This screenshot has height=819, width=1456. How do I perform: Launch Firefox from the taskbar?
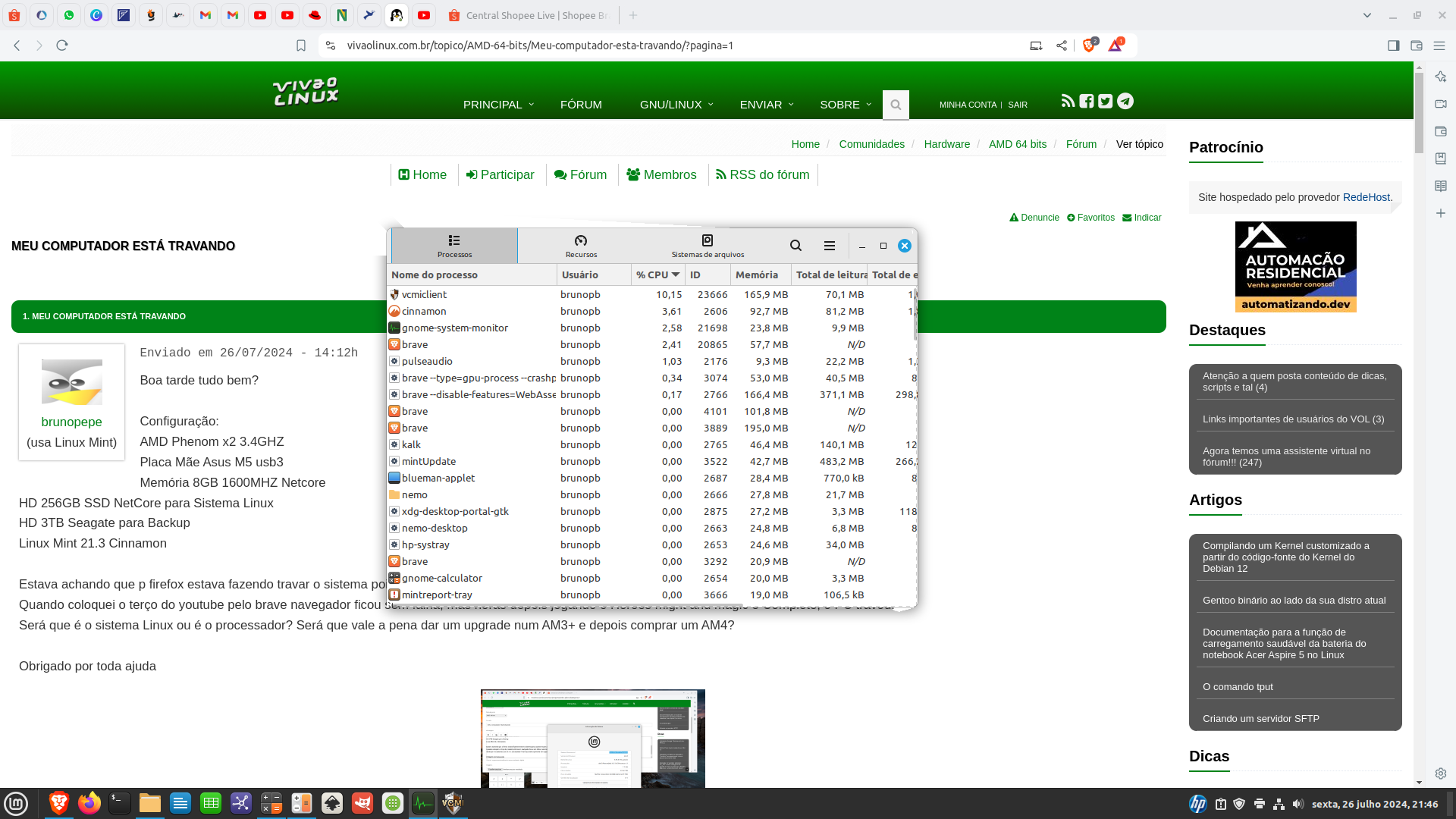coord(89,803)
